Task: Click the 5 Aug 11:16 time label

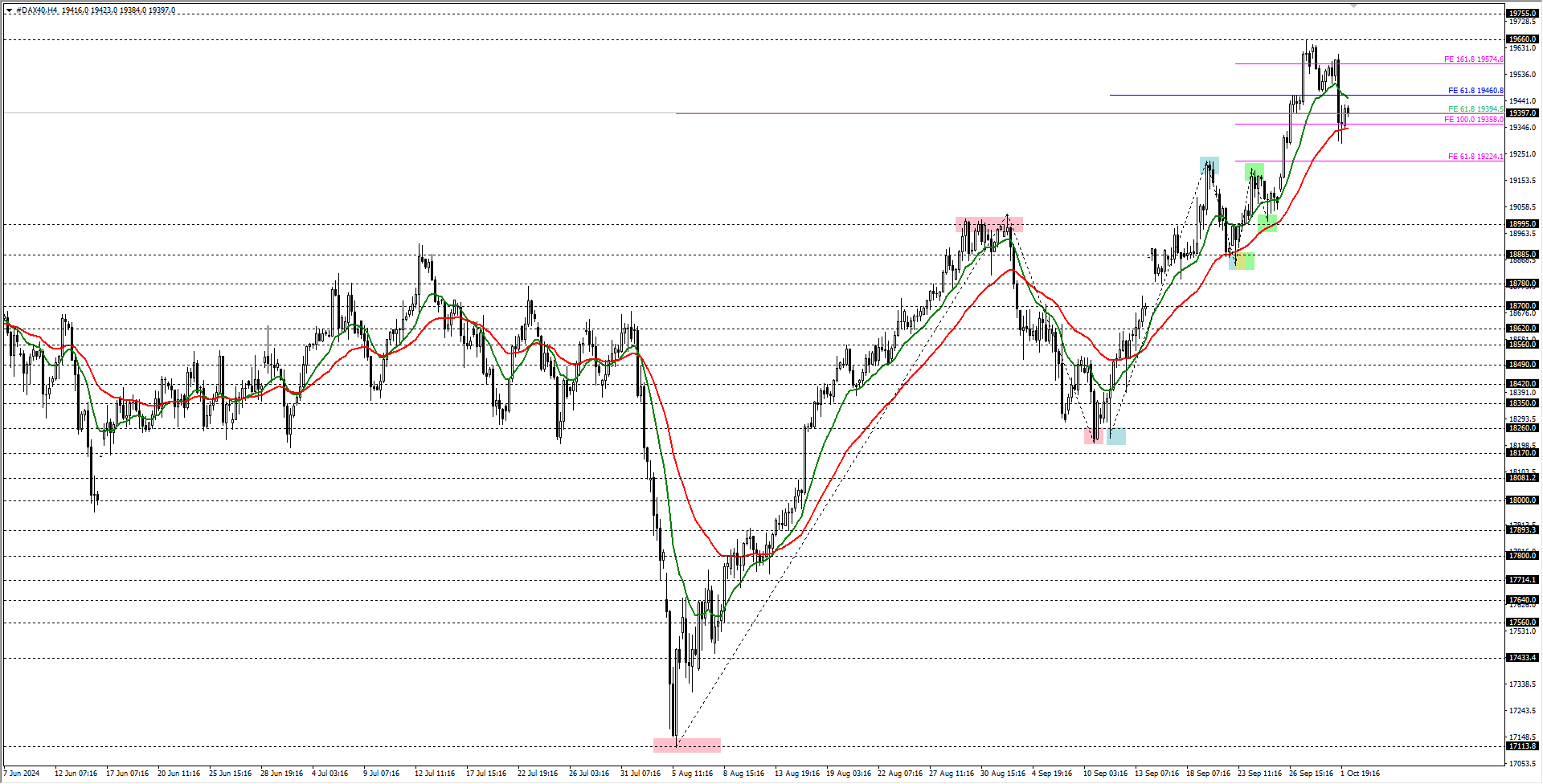Action: 693,774
